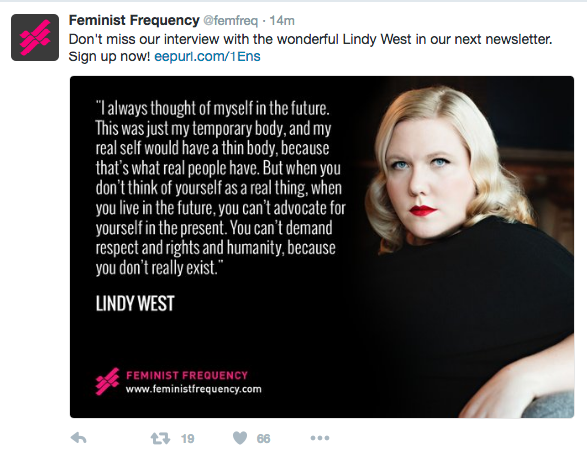Screen dimensions: 587x455
Task: Click the Feminist Frequency account name
Action: [x=134, y=20]
